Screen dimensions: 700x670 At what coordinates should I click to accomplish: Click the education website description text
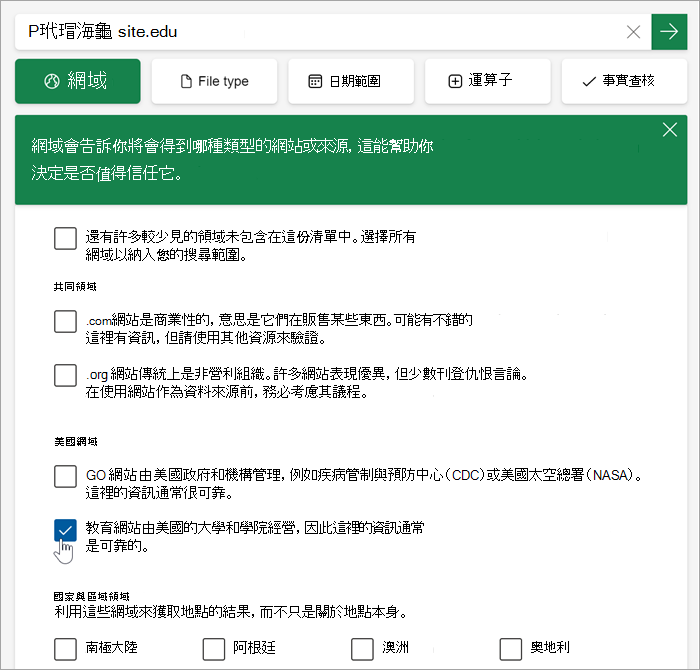coord(255,537)
